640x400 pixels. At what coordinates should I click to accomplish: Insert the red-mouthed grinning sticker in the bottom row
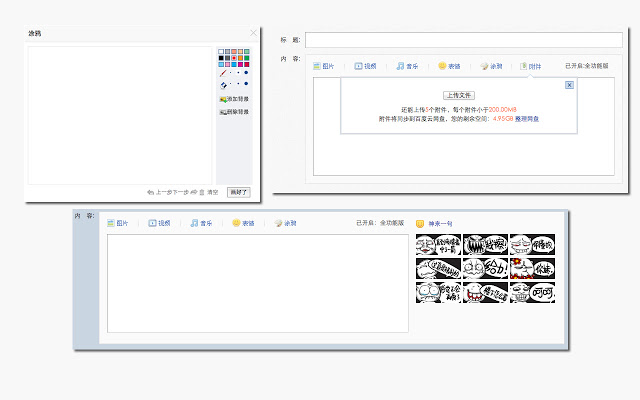485,292
